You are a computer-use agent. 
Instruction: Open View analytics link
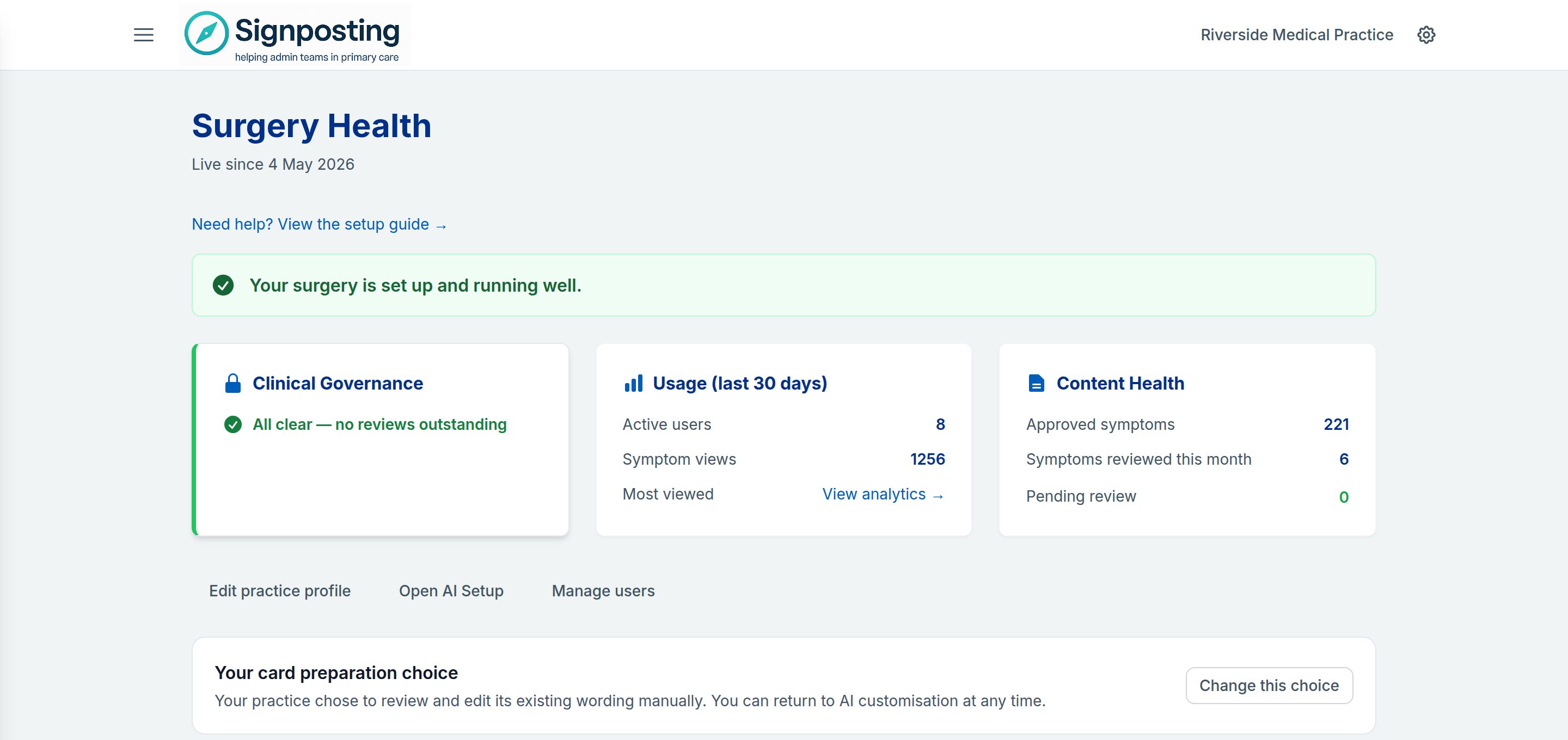point(883,494)
